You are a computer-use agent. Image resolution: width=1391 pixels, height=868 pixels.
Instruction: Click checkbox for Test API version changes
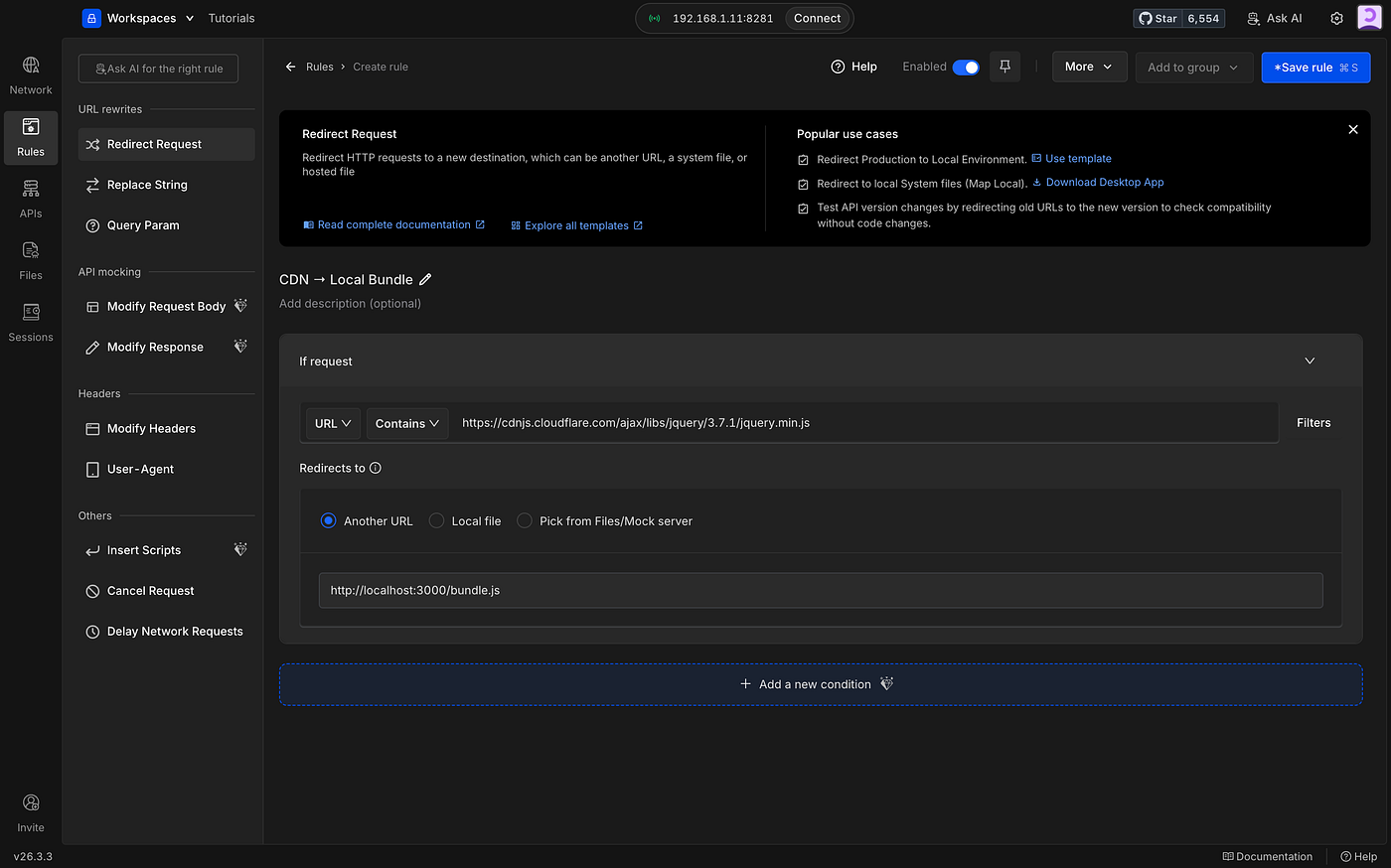803,209
